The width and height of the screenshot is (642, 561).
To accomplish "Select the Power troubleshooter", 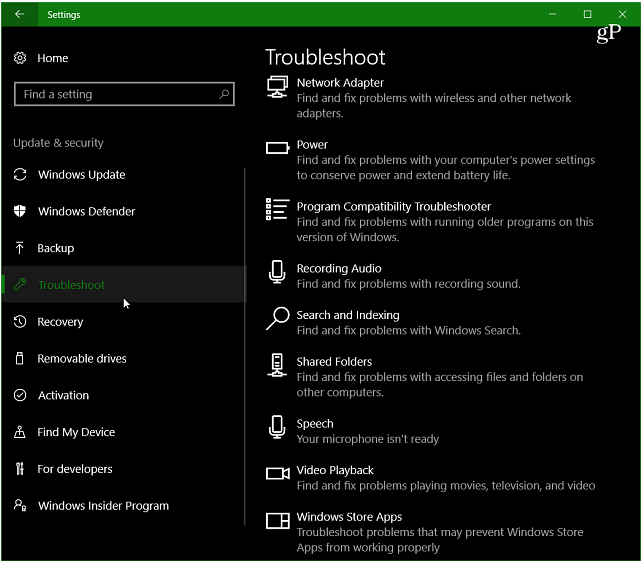I will 431,160.
